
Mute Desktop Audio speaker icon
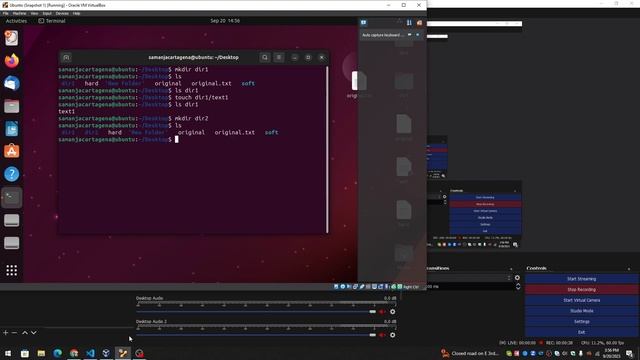click(382, 312)
